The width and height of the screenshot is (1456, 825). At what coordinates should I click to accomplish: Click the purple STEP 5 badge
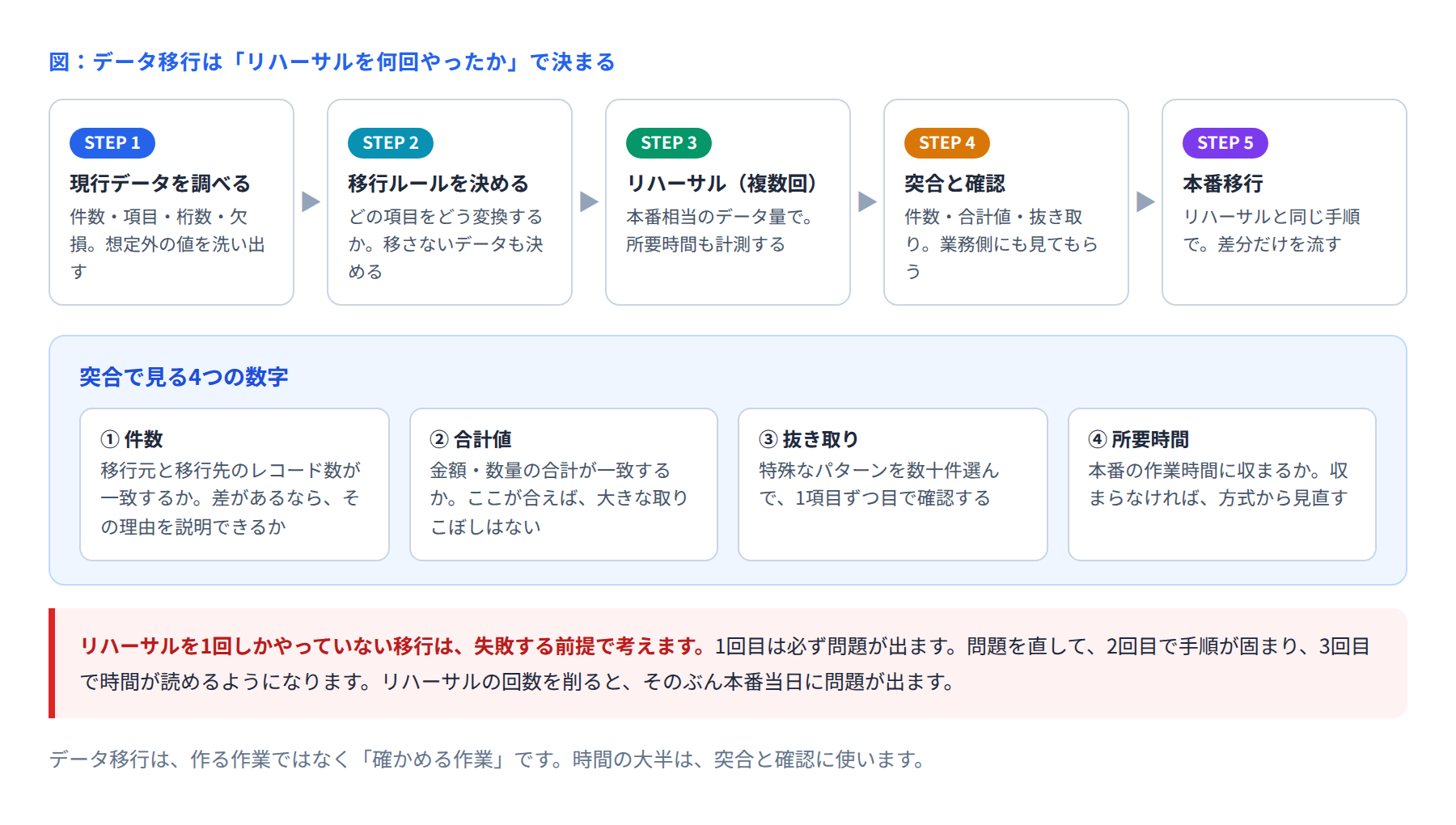click(1225, 143)
